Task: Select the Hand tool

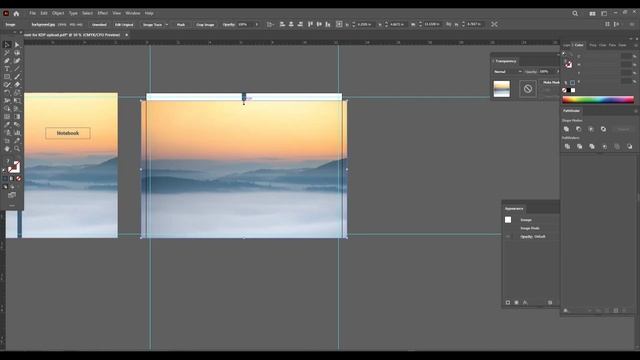Action: 7,149
